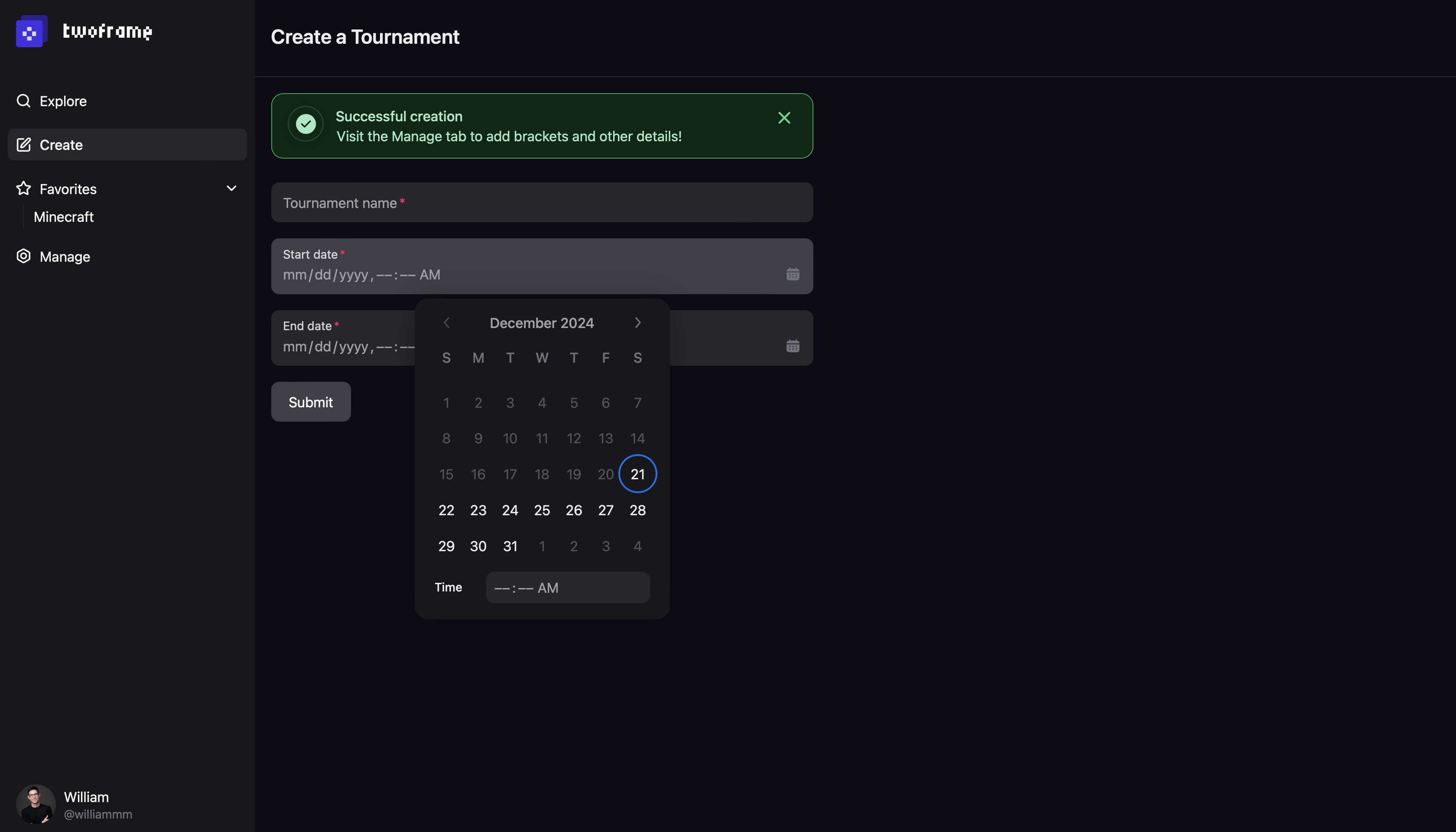The image size is (1456, 832).
Task: Go to next month in calendar
Action: (x=638, y=323)
